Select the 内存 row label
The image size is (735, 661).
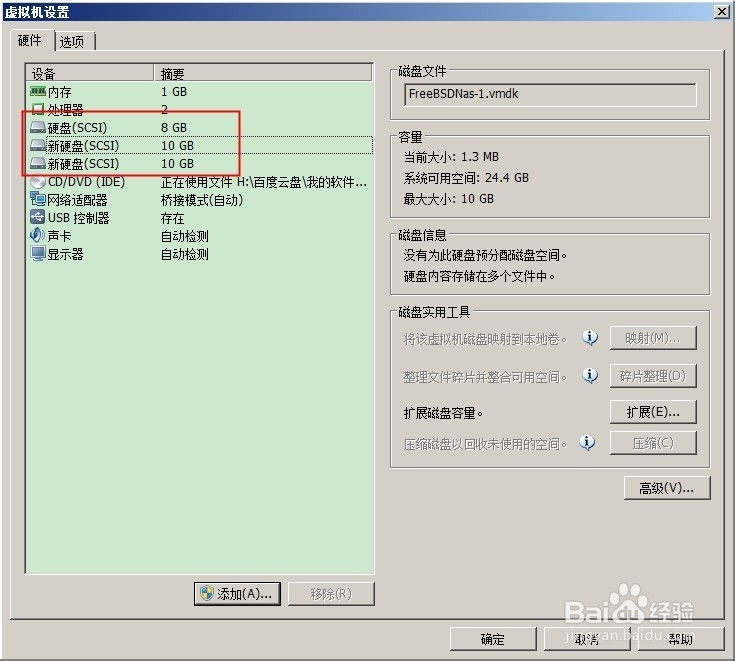[60, 92]
